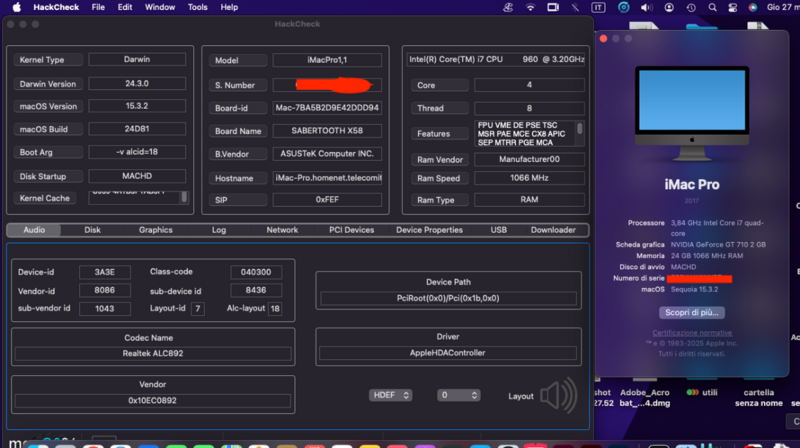Open the Certificazione normativa link
This screenshot has height=448, width=800.
click(x=692, y=333)
